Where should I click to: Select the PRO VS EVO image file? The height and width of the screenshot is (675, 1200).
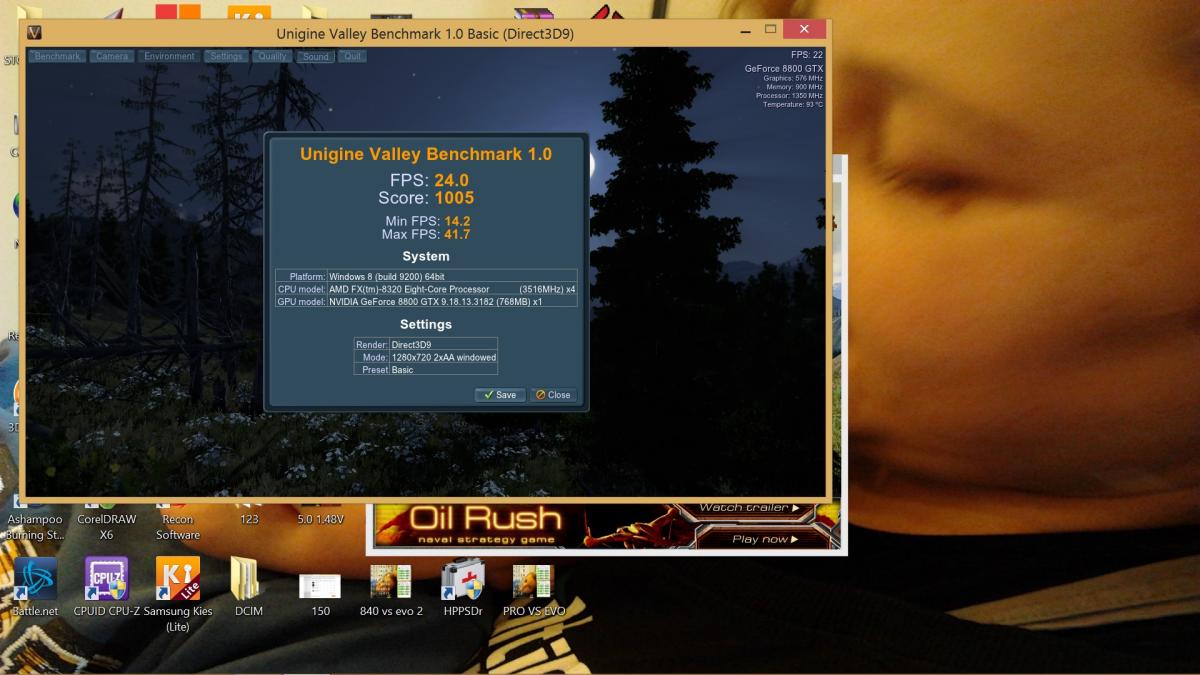pos(534,590)
